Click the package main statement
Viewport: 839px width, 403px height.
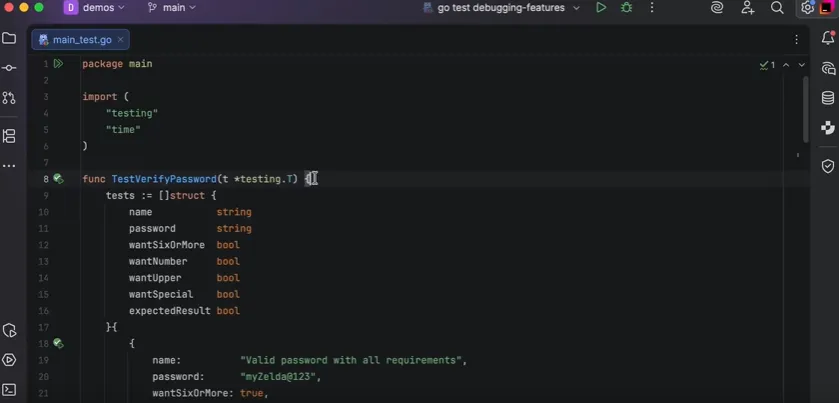[x=117, y=64]
